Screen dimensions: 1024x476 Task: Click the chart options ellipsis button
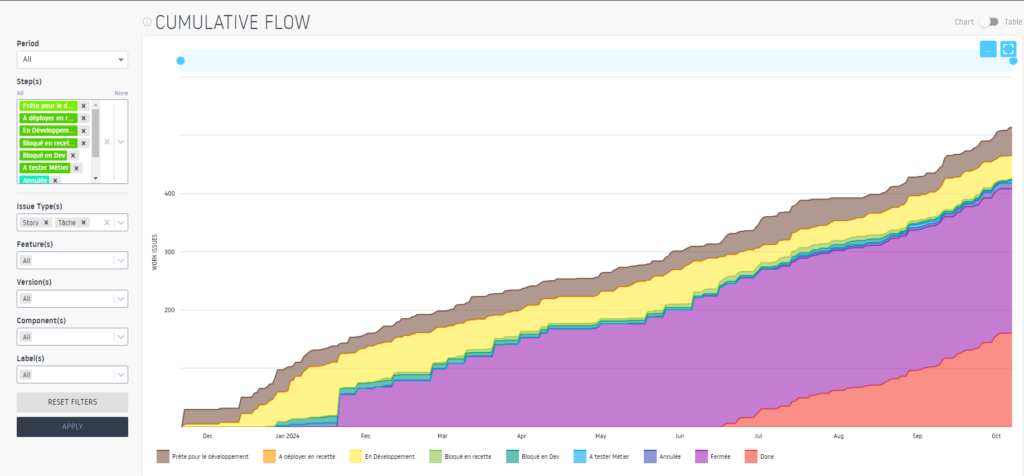pyautogui.click(x=988, y=49)
